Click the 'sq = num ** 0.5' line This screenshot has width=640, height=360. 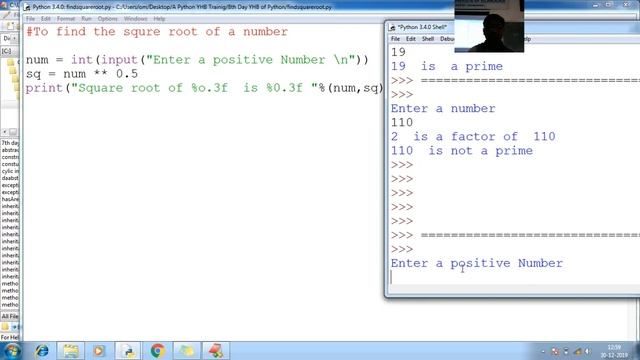point(82,74)
